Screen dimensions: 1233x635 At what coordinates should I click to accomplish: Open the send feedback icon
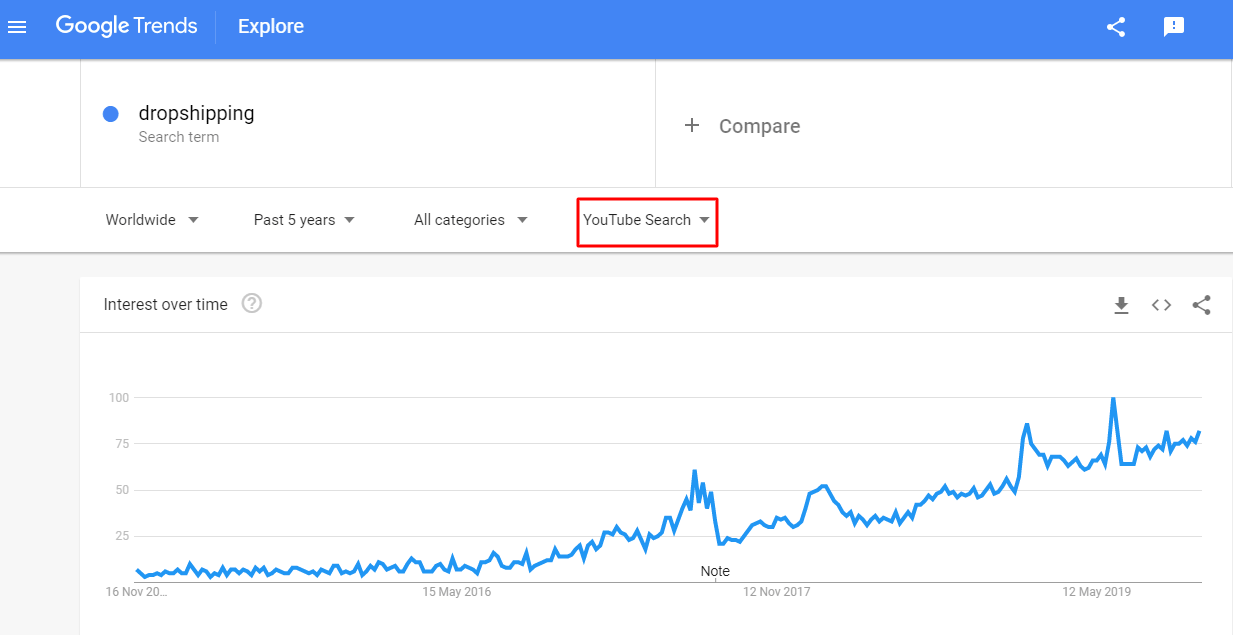[1174, 27]
